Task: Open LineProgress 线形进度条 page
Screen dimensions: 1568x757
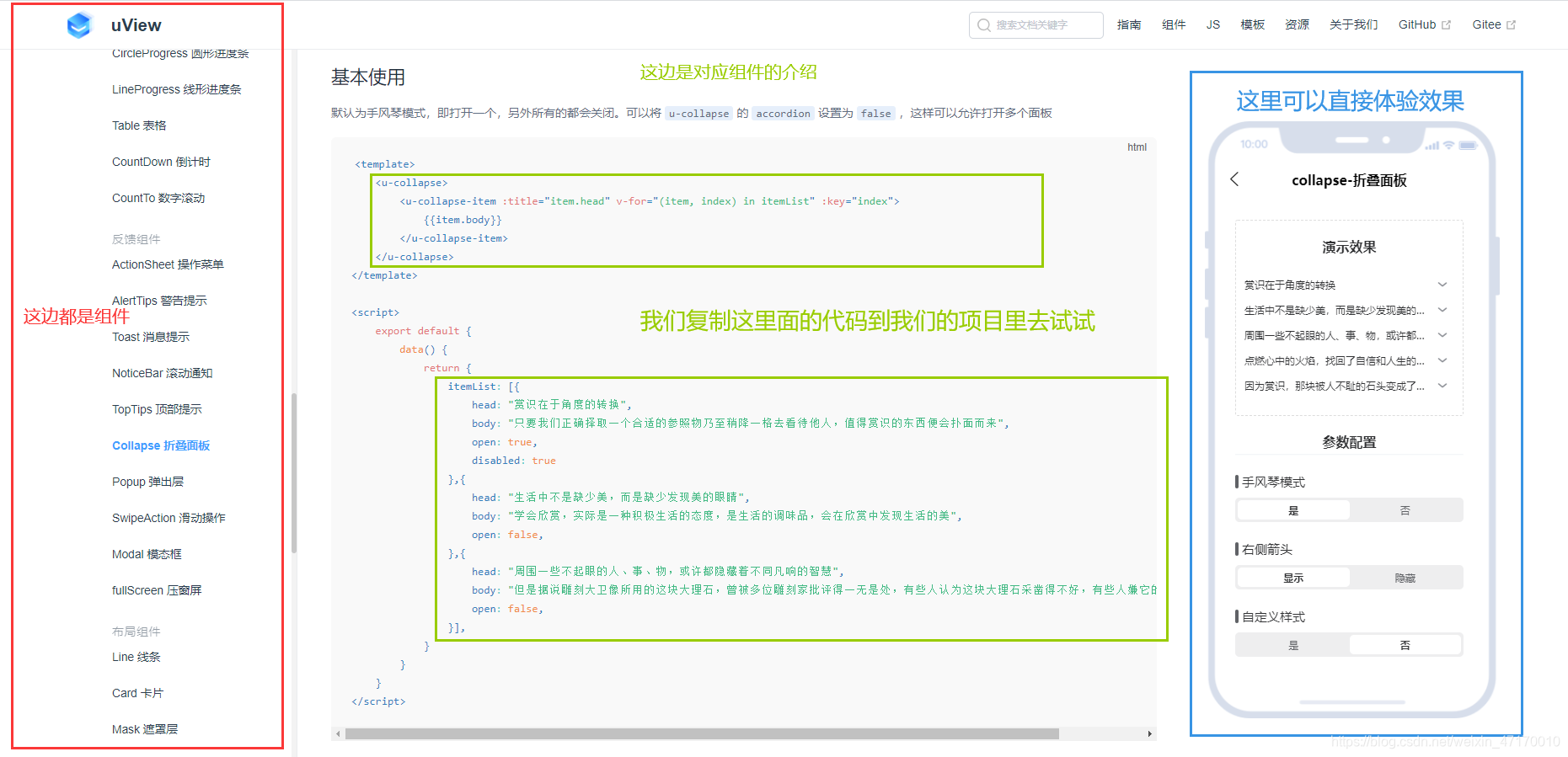Action: coord(177,89)
